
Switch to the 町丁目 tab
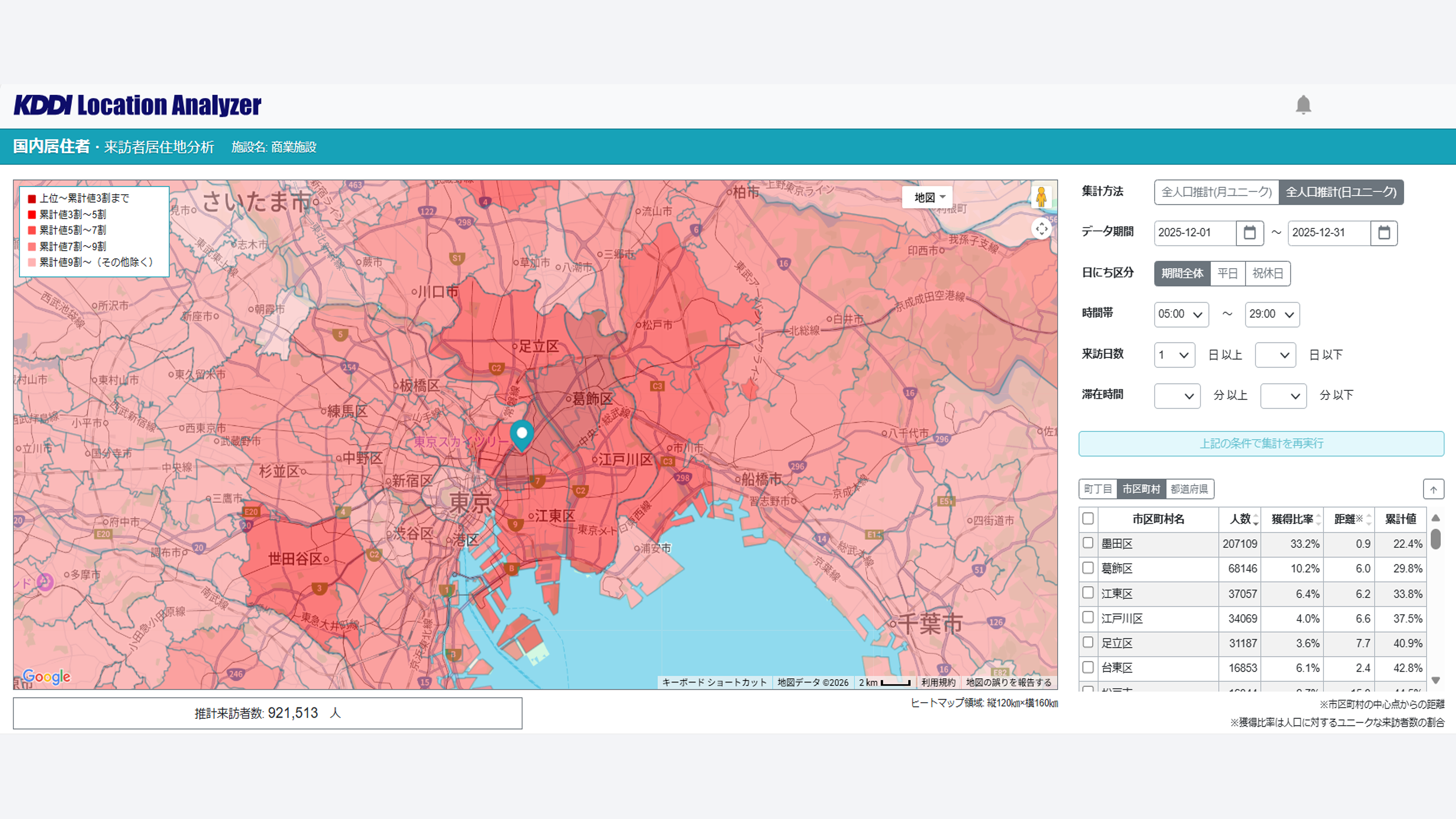point(1098,489)
